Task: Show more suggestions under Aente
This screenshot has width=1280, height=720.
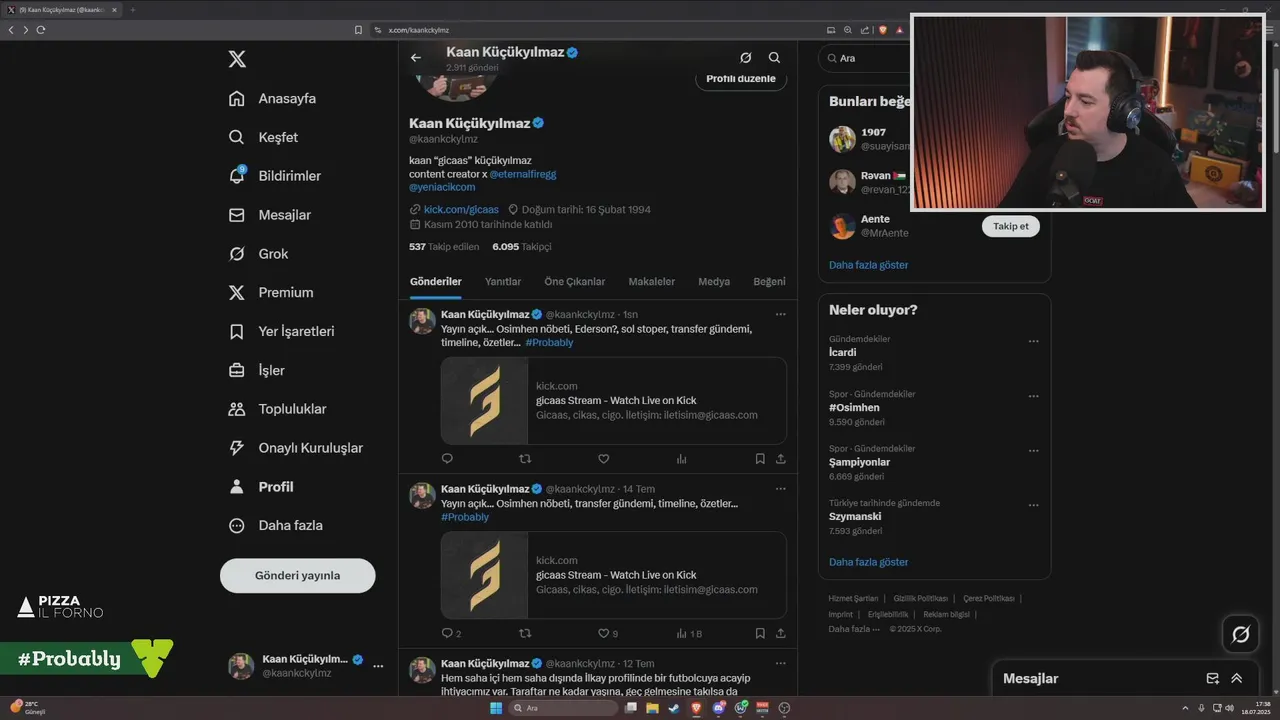Action: [868, 265]
